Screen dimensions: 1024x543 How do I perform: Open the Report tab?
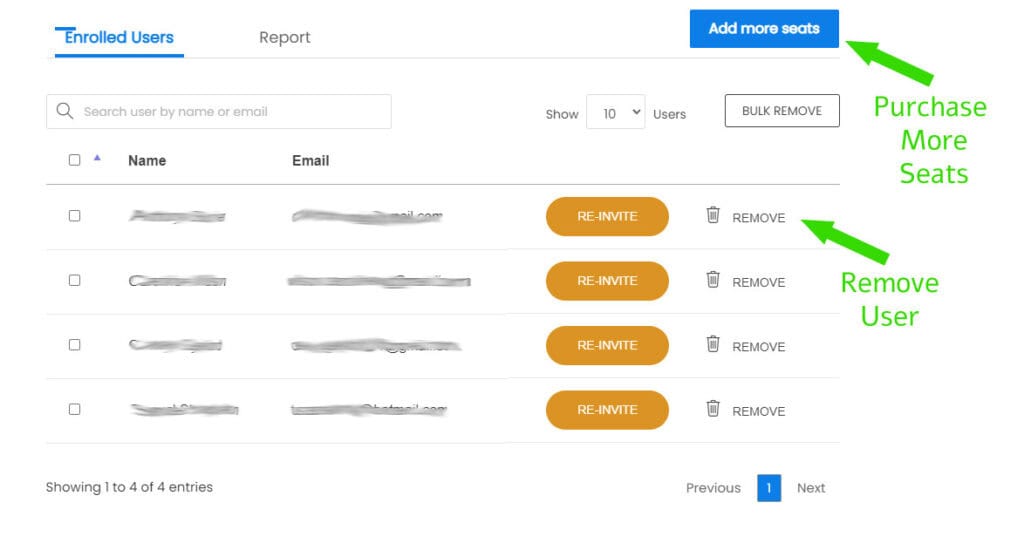tap(285, 38)
